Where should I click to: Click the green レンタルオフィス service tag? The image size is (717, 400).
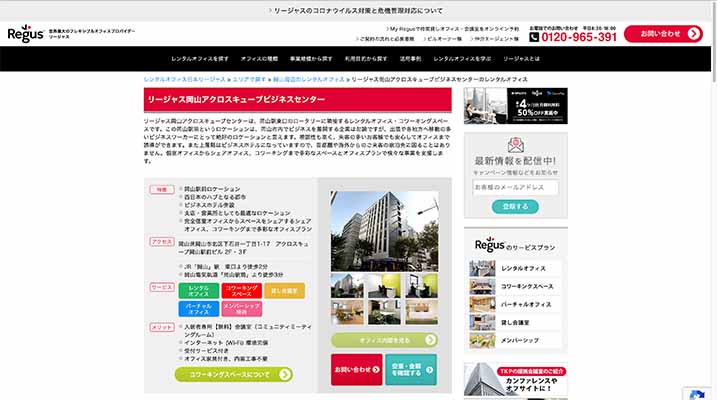[198, 291]
